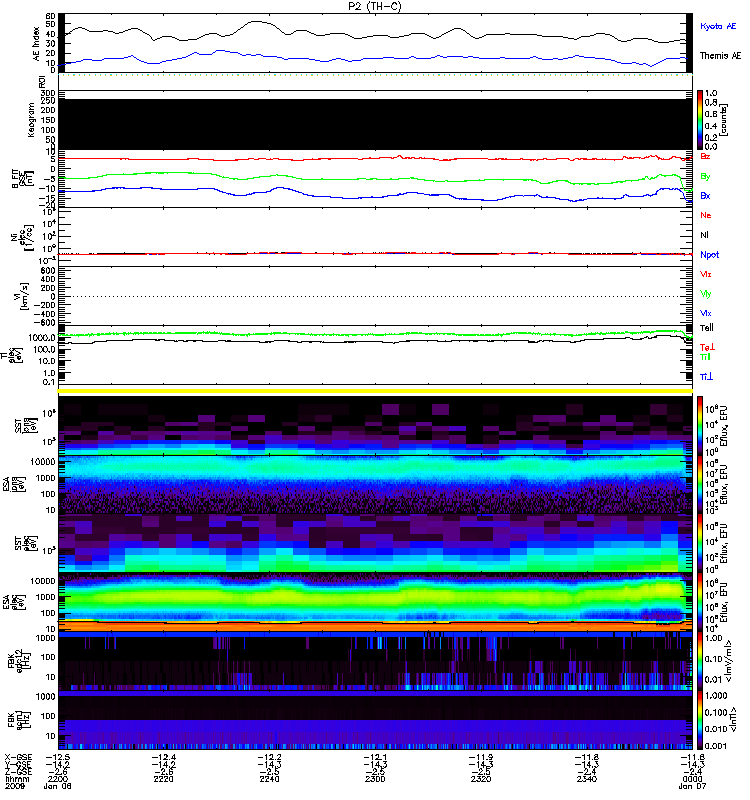This screenshot has width=750, height=800.
Task: Select the red Bz legend label
Action: click(x=705, y=156)
